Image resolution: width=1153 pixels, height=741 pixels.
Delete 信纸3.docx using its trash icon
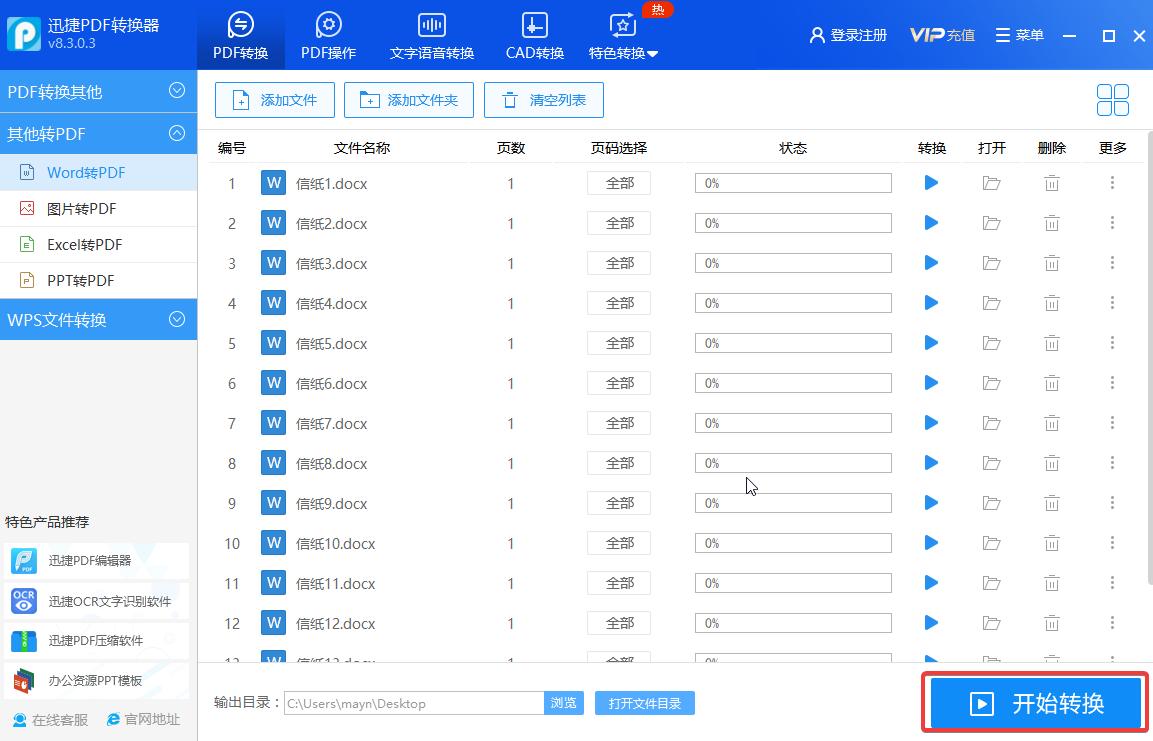point(1052,263)
